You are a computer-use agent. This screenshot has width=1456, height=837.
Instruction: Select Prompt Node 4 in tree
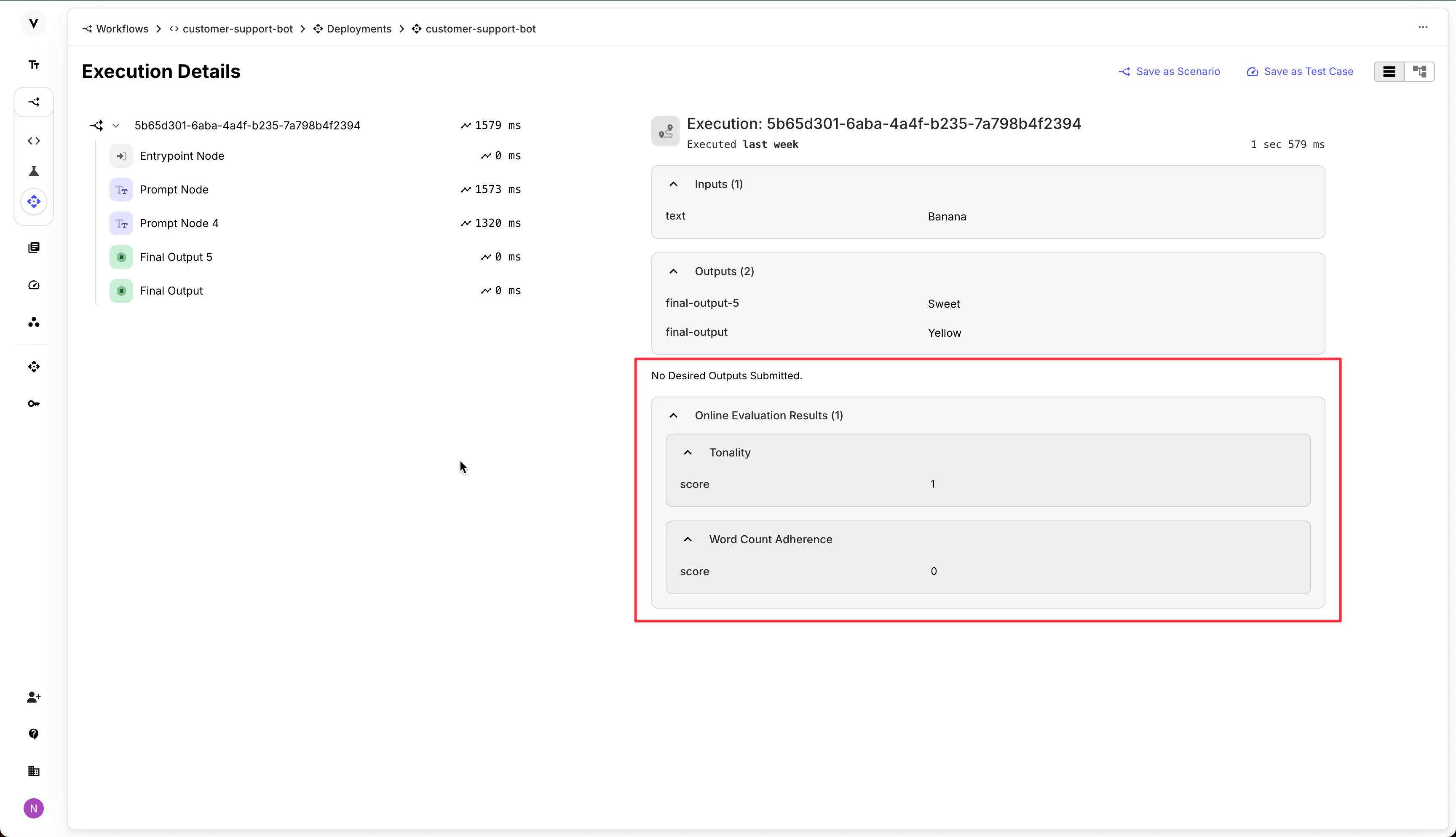(x=179, y=223)
